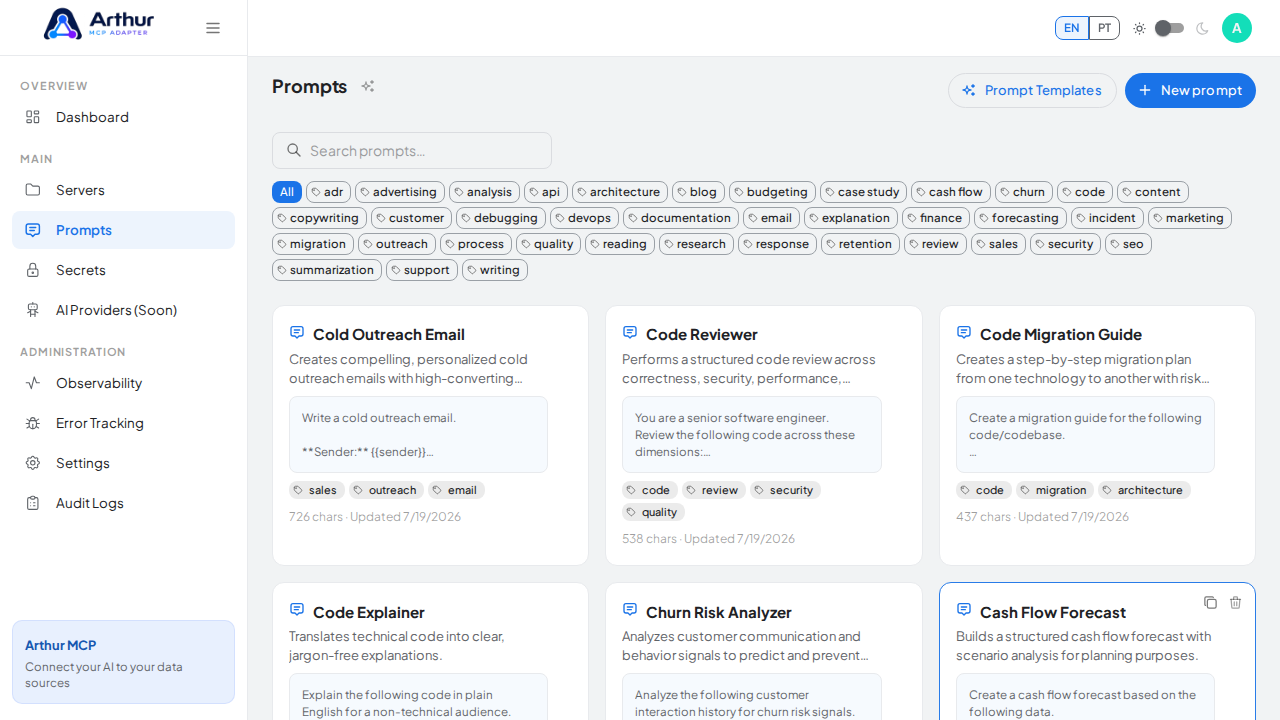This screenshot has width=1280, height=720.
Task: Click the migration tag on Code Migration card
Action: 1055,490
